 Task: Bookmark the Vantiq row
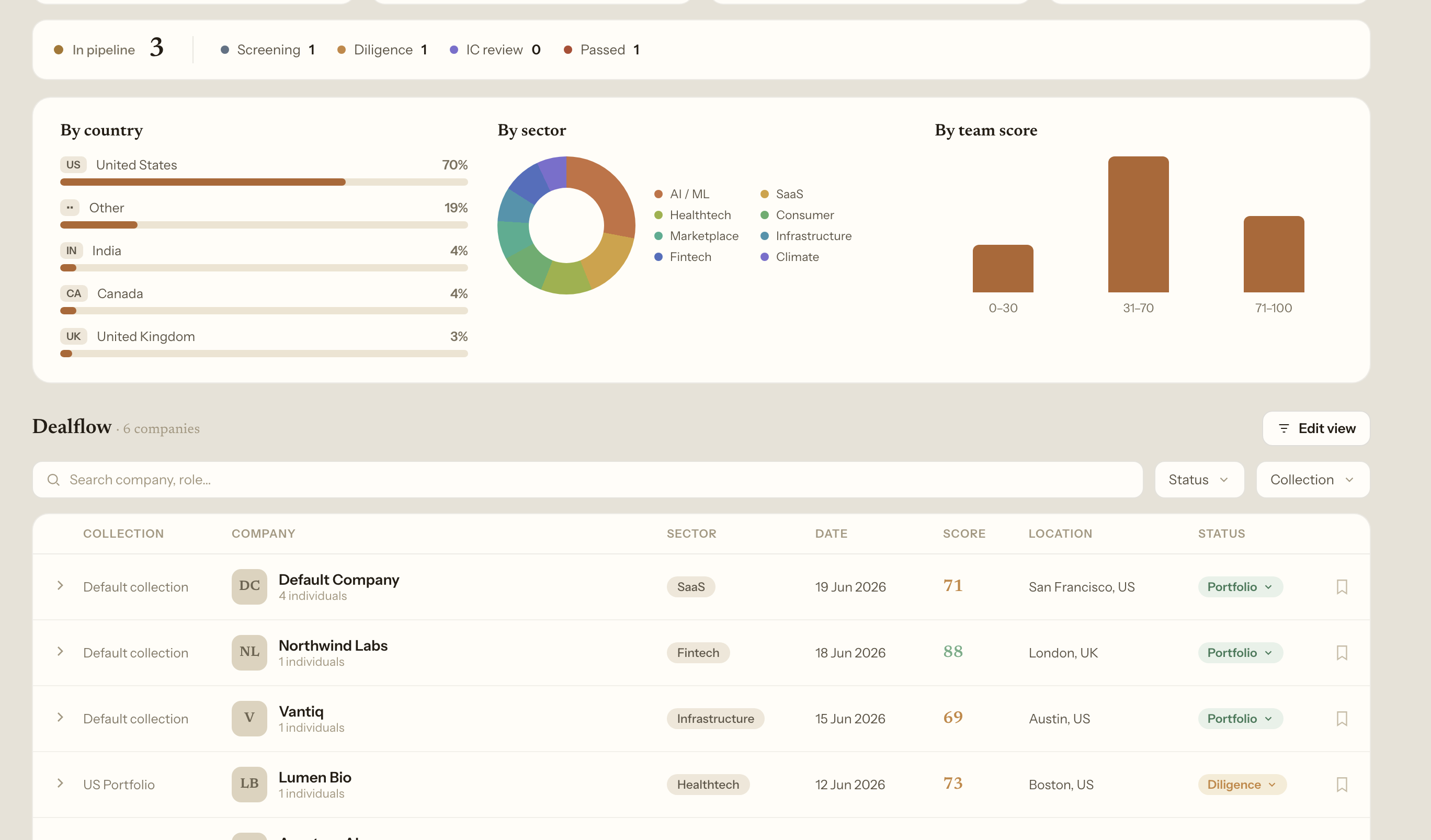coord(1341,719)
